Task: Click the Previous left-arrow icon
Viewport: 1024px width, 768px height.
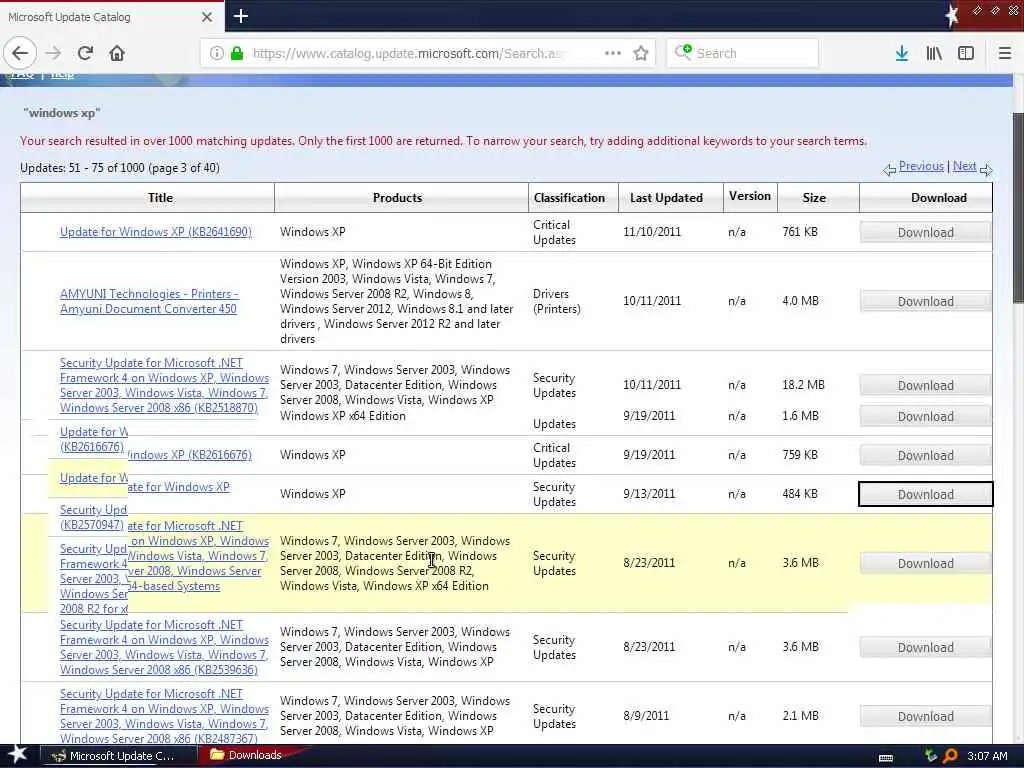Action: pyautogui.click(x=889, y=170)
